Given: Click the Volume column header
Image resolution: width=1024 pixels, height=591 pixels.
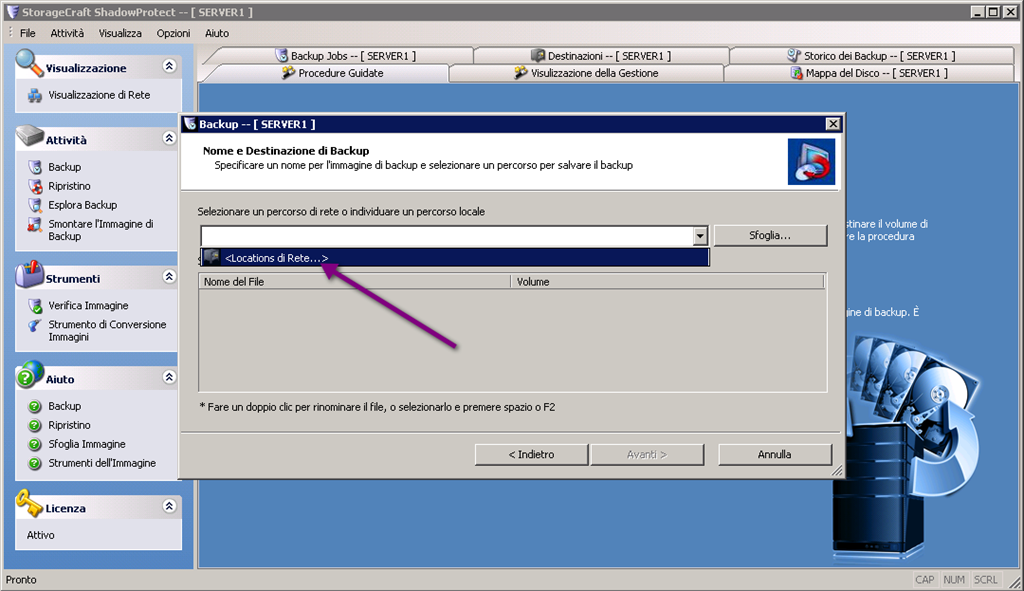Looking at the screenshot, I should point(667,281).
